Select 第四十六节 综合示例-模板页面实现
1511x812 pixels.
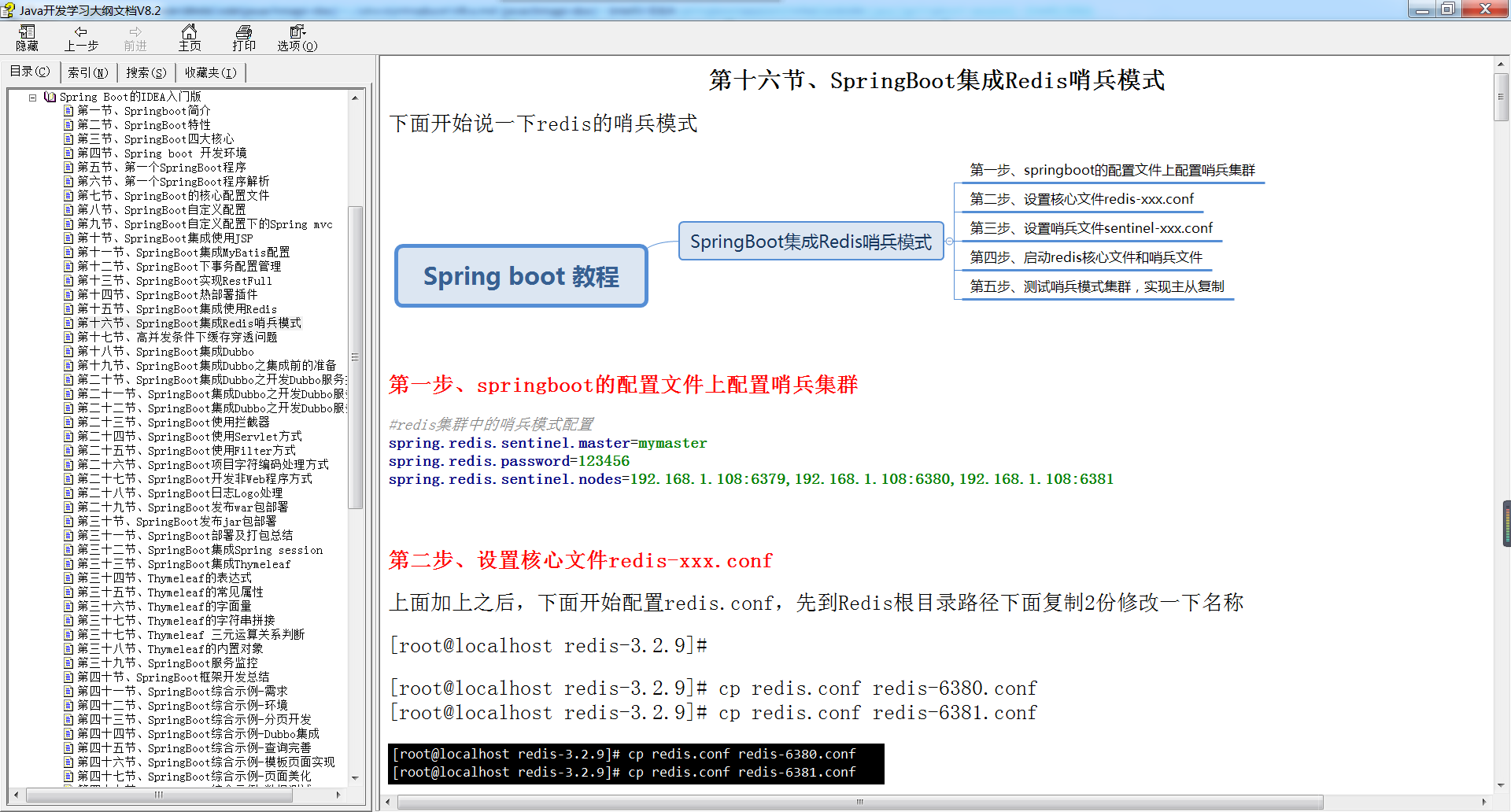coord(205,762)
